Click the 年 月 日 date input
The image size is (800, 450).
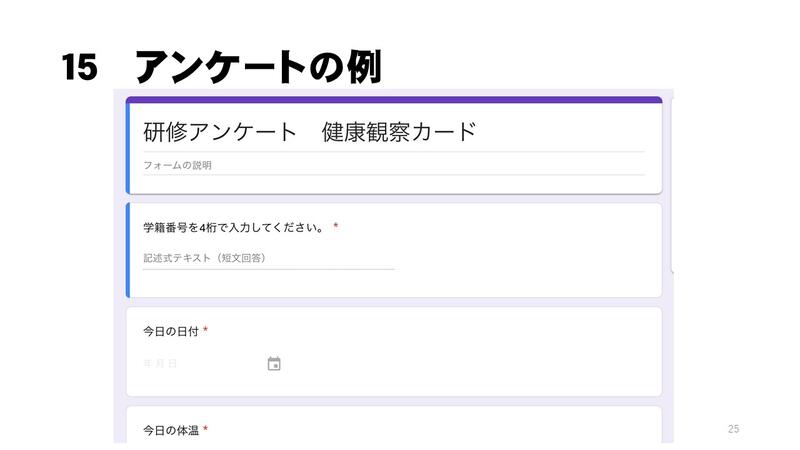point(160,364)
